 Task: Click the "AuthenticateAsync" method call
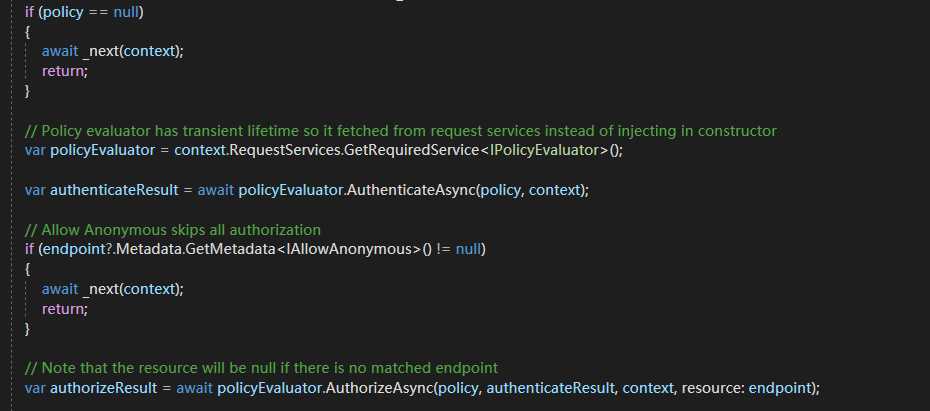pos(410,190)
